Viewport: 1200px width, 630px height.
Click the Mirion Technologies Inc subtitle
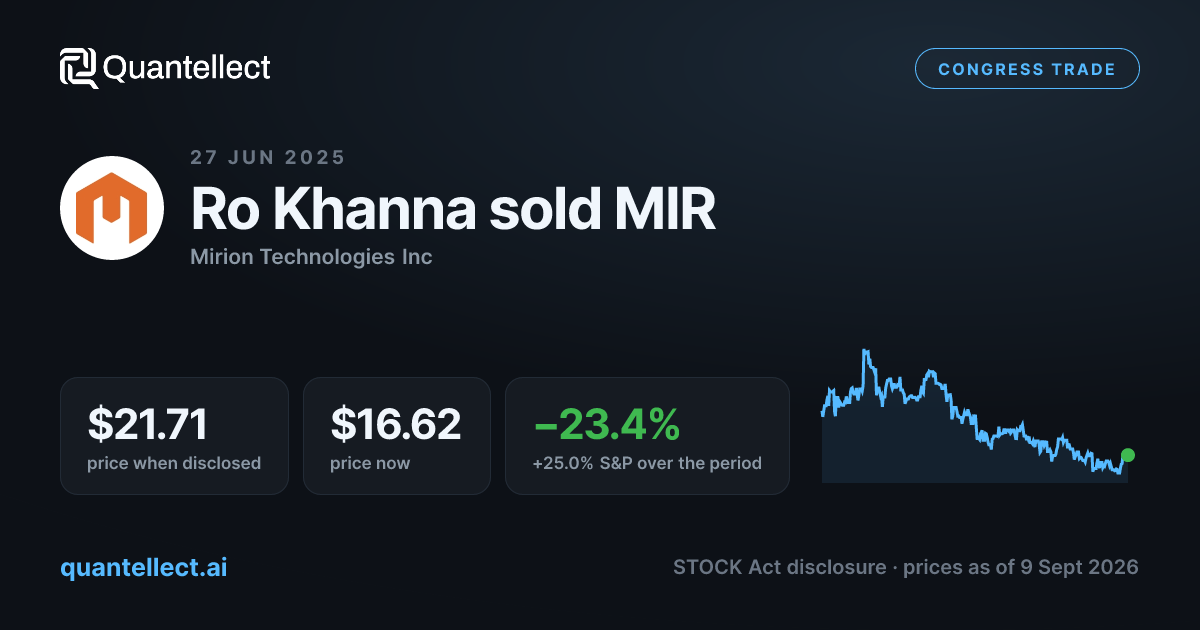(x=311, y=257)
